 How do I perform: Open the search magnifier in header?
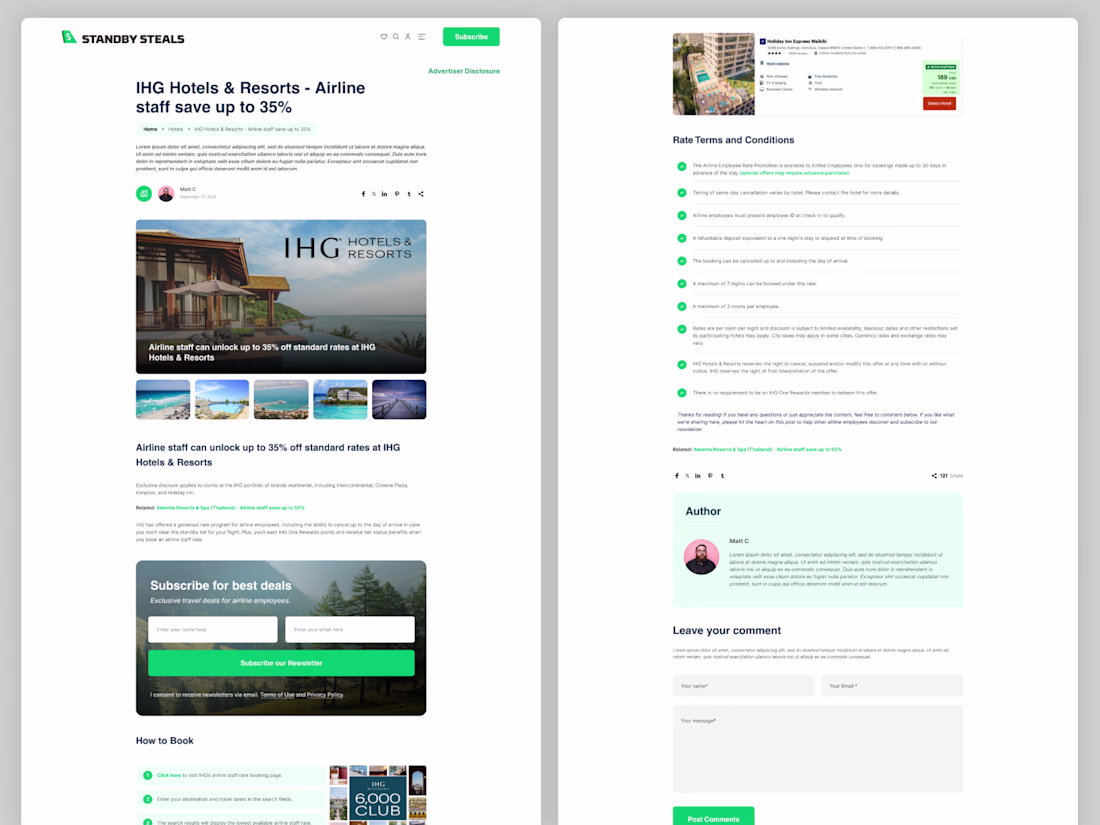point(396,36)
